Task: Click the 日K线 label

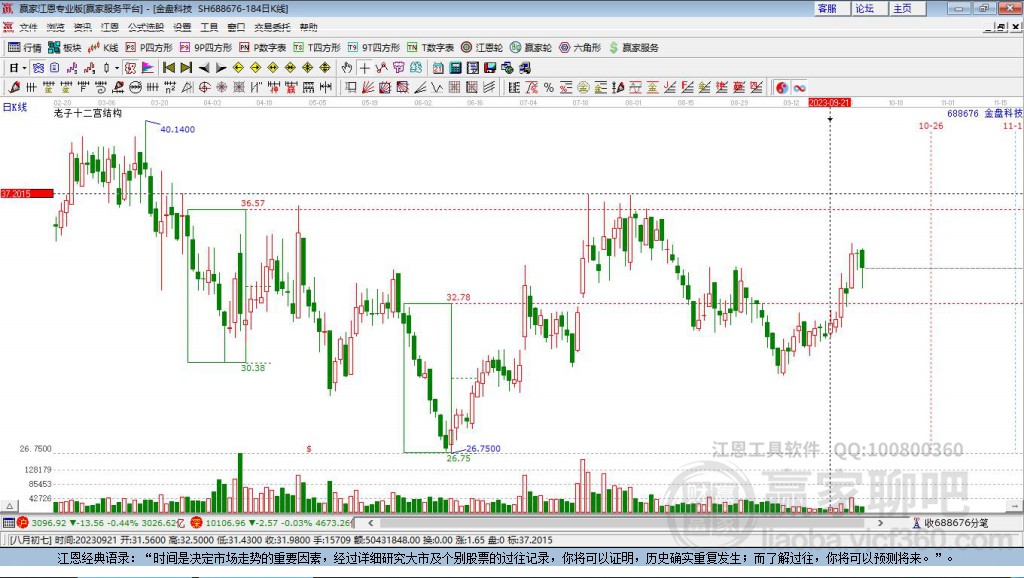Action: [x=15, y=107]
